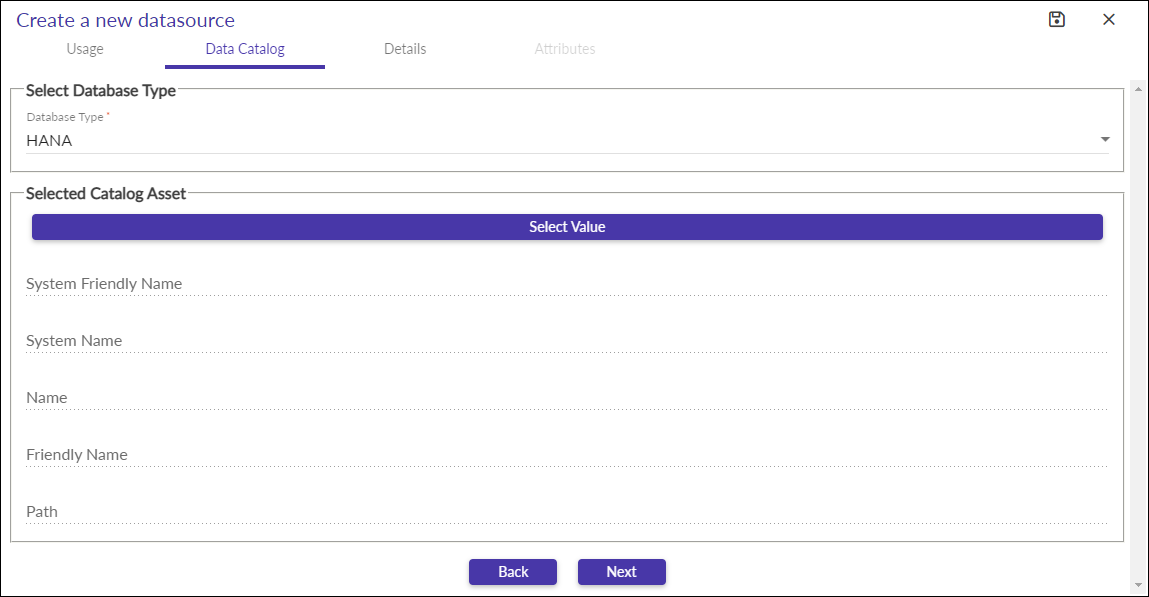Expand the Database Type dropdown arrow

point(1105,139)
